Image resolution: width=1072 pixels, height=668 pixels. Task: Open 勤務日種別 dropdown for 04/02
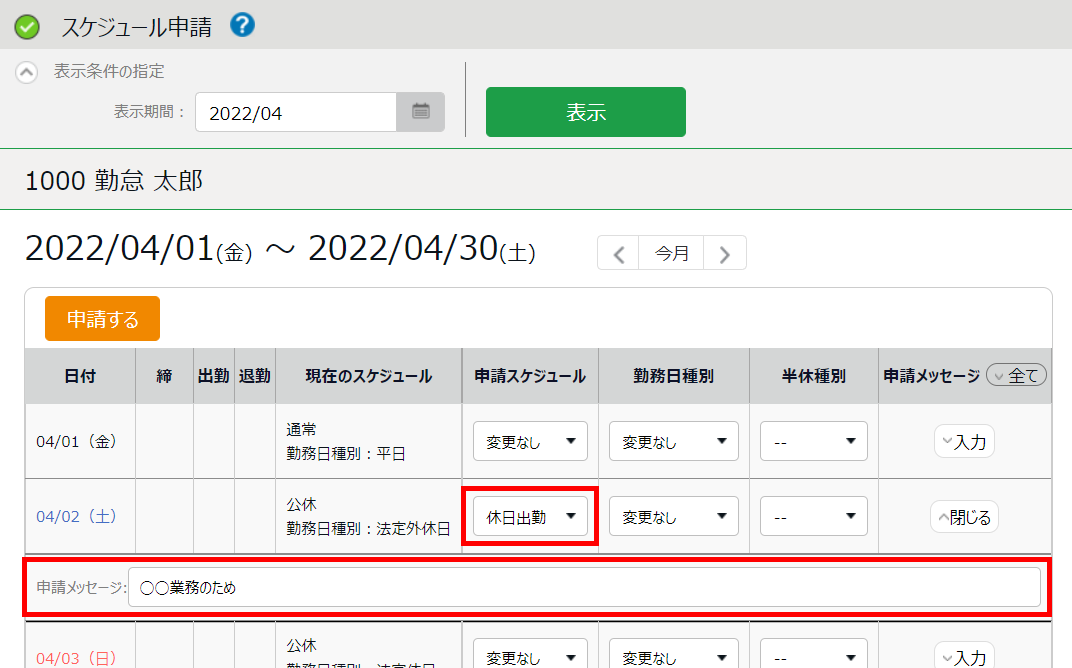pos(673,517)
